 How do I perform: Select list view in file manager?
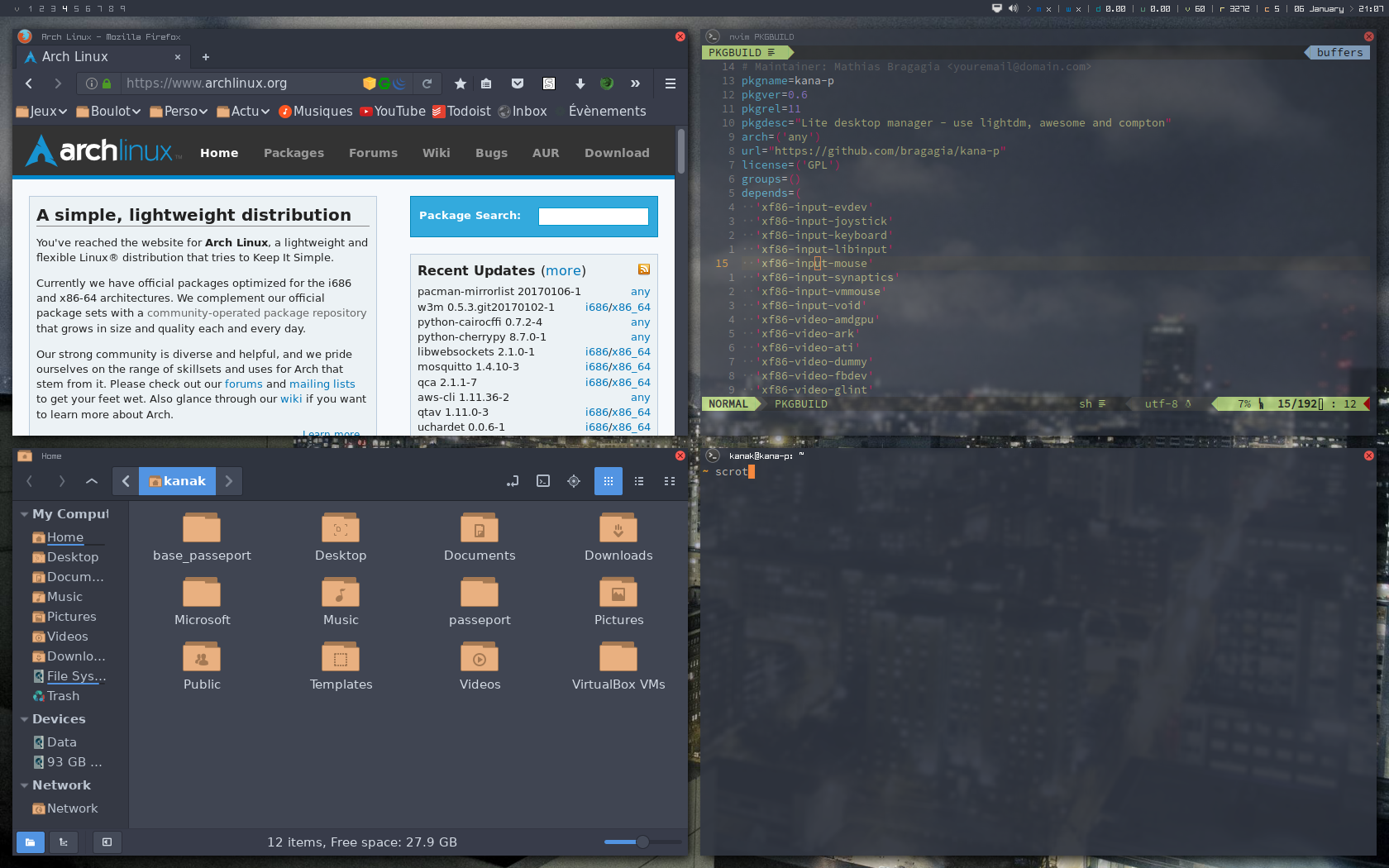[x=639, y=481]
